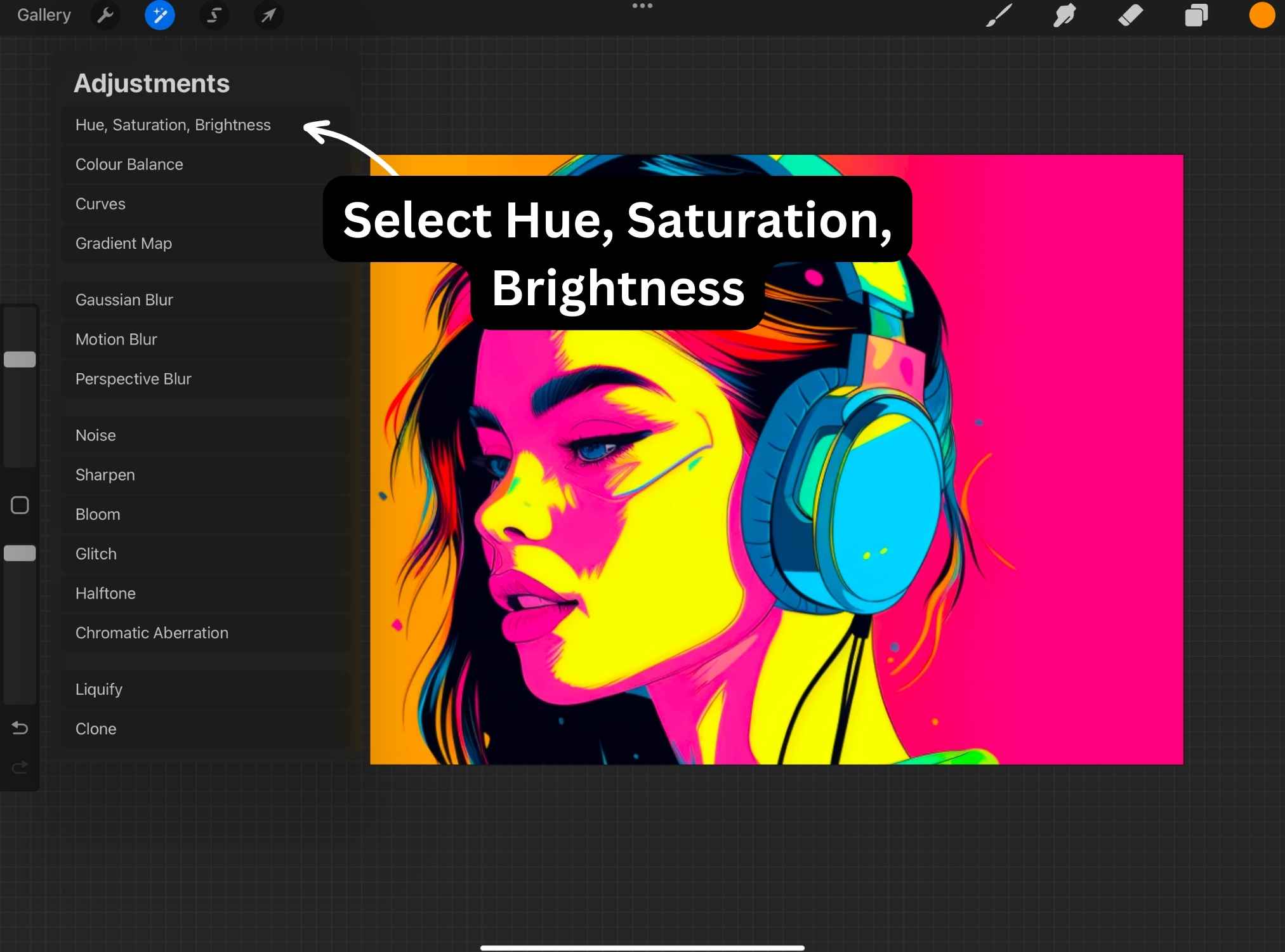
Task: Tap the three-dot menu at top center
Action: (642, 6)
